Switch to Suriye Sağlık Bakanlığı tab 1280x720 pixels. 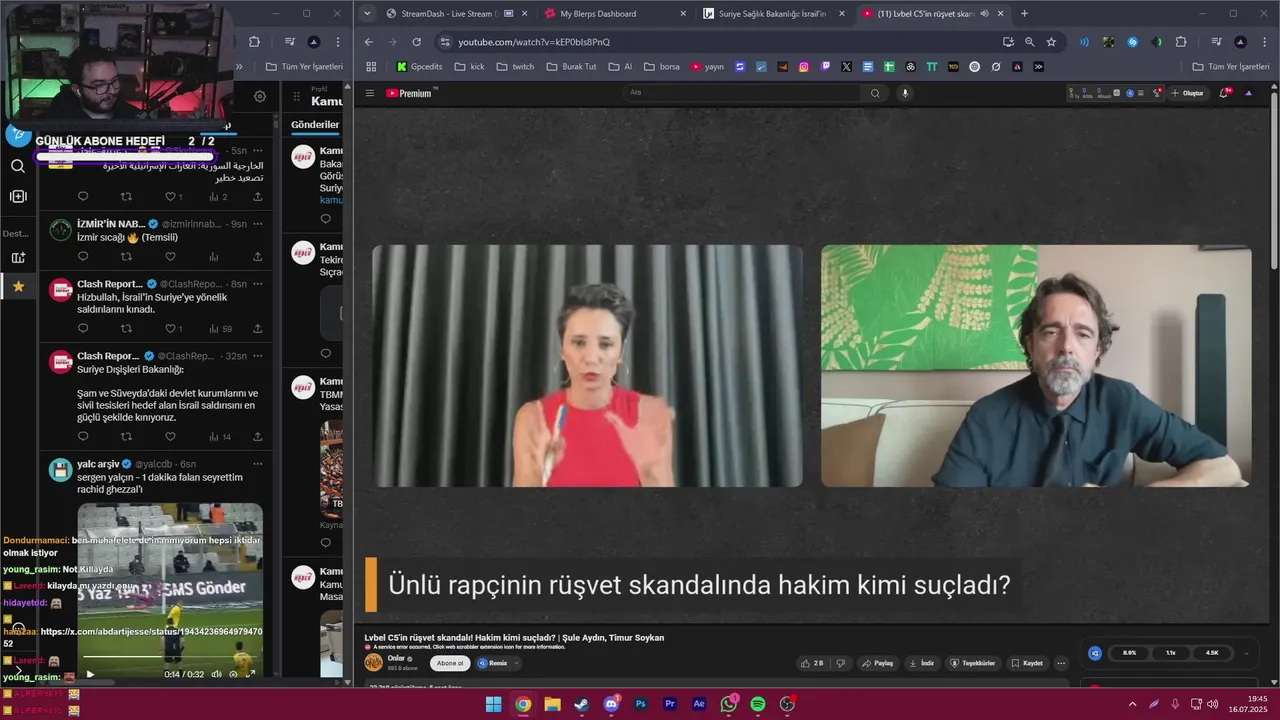coord(773,14)
